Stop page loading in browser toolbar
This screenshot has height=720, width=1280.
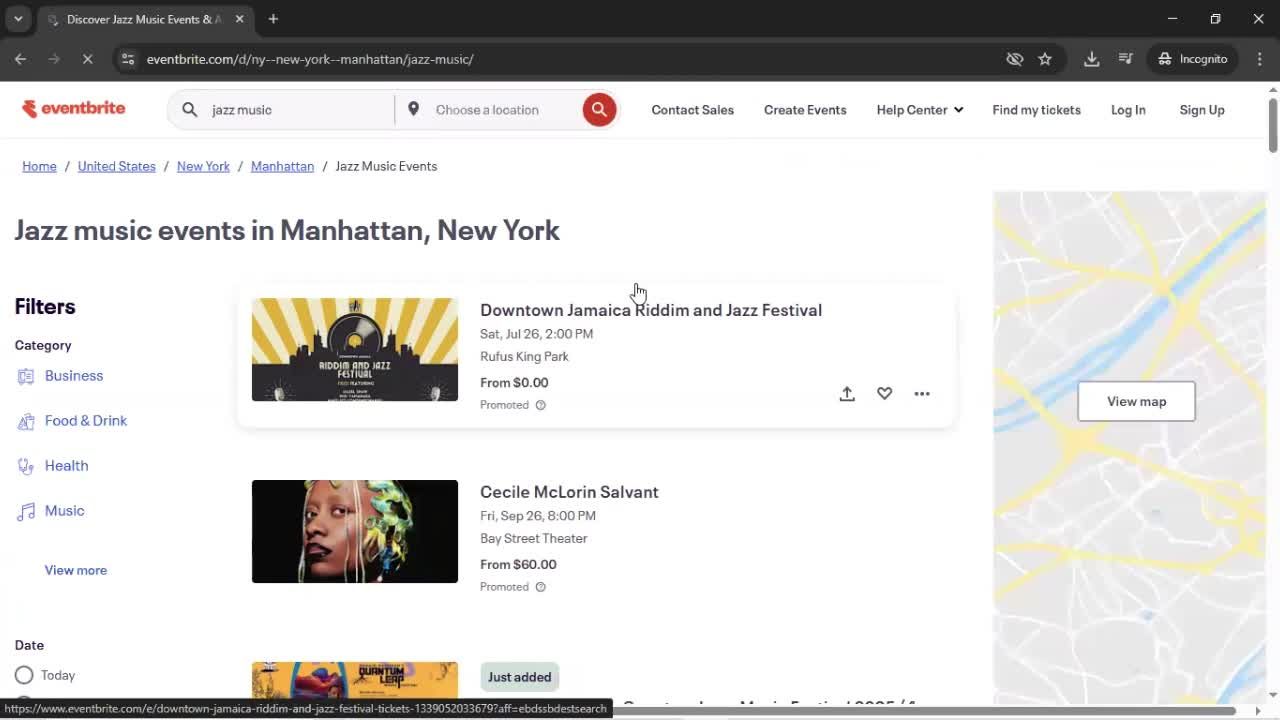pyautogui.click(x=87, y=59)
